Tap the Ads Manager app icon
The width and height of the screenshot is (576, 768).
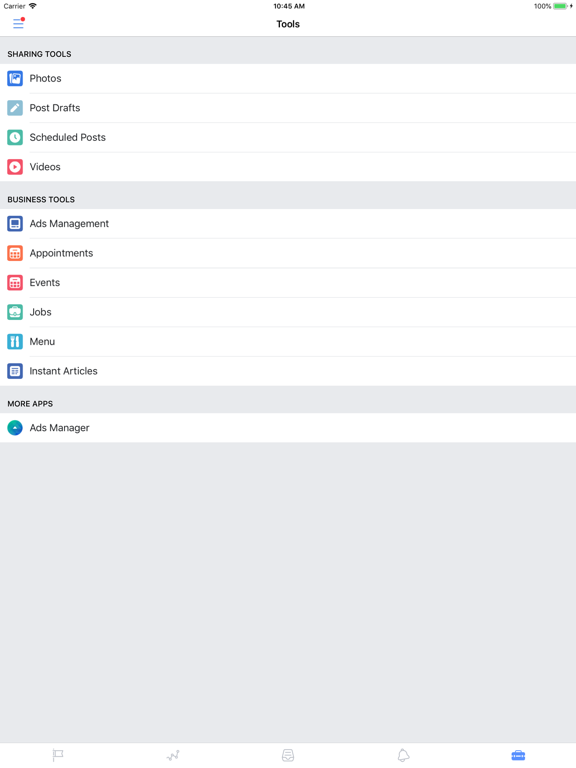pyautogui.click(x=15, y=428)
